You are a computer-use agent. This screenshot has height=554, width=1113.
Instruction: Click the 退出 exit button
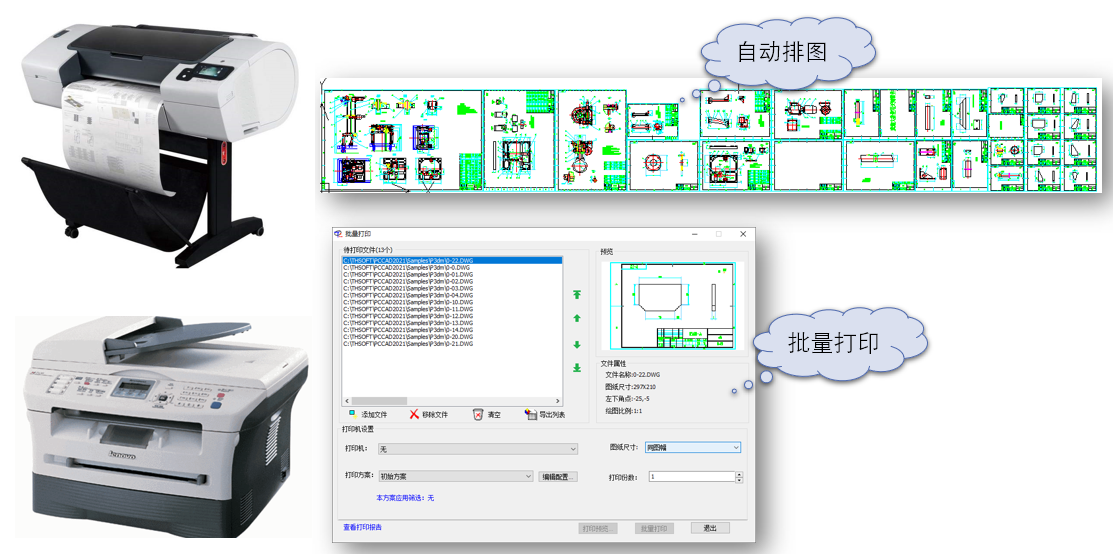point(710,528)
